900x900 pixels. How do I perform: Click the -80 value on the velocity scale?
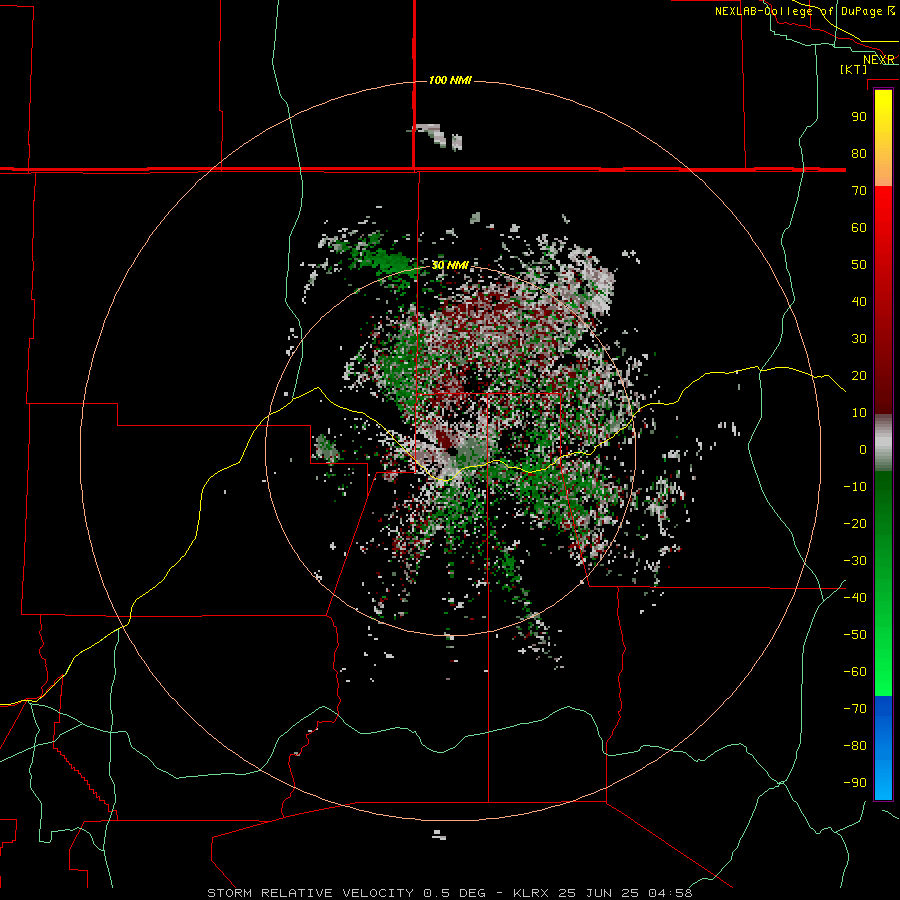[855, 746]
